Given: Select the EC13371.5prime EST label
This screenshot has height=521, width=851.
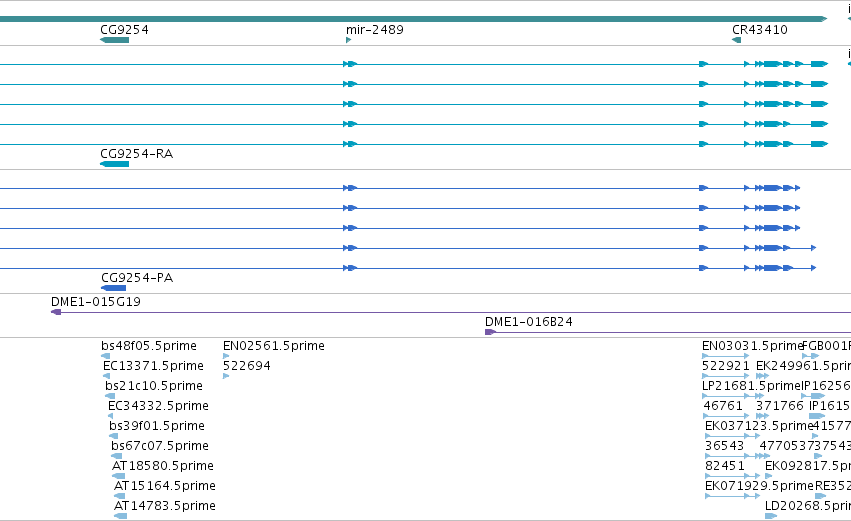Looking at the screenshot, I should point(154,366).
